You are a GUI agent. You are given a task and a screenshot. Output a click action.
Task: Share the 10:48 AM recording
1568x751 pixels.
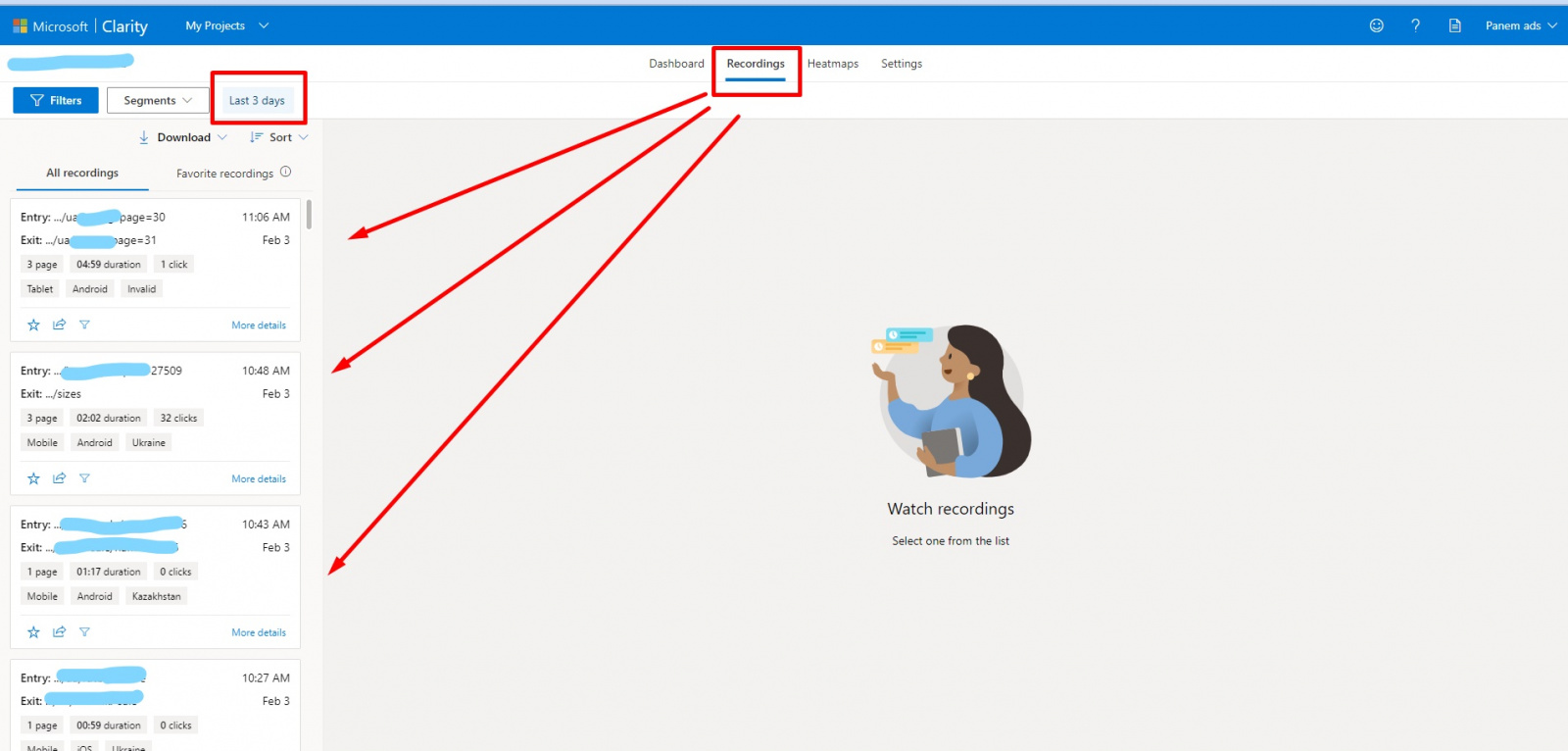(x=59, y=478)
